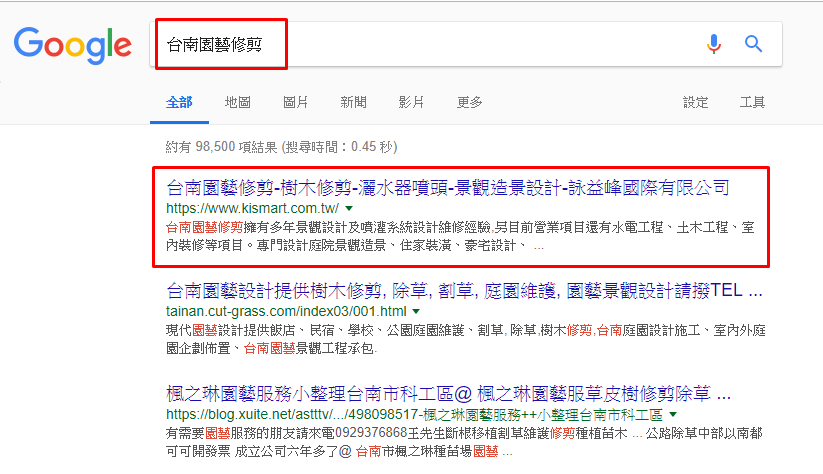The width and height of the screenshot is (823, 474).
Task: Open the 新聞 tab
Action: point(353,102)
